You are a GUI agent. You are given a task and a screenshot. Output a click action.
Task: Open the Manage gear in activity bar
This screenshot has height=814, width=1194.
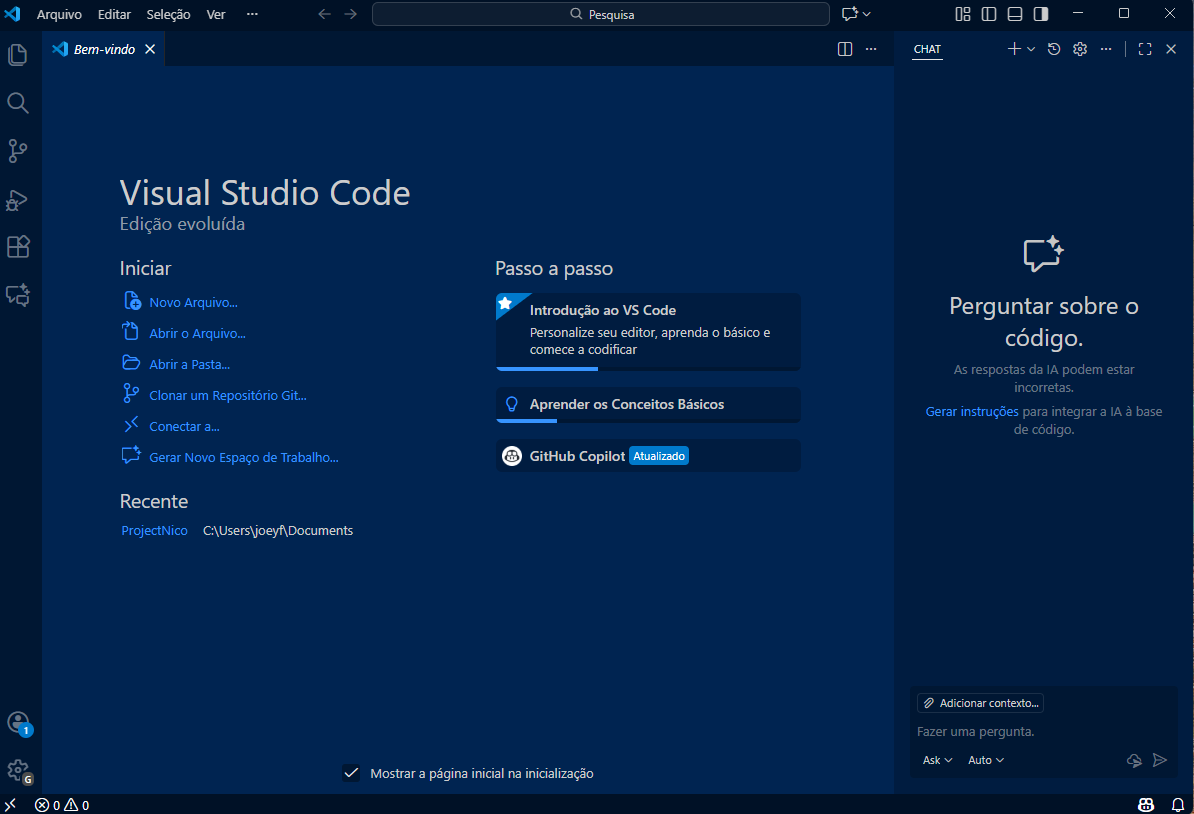[18, 771]
